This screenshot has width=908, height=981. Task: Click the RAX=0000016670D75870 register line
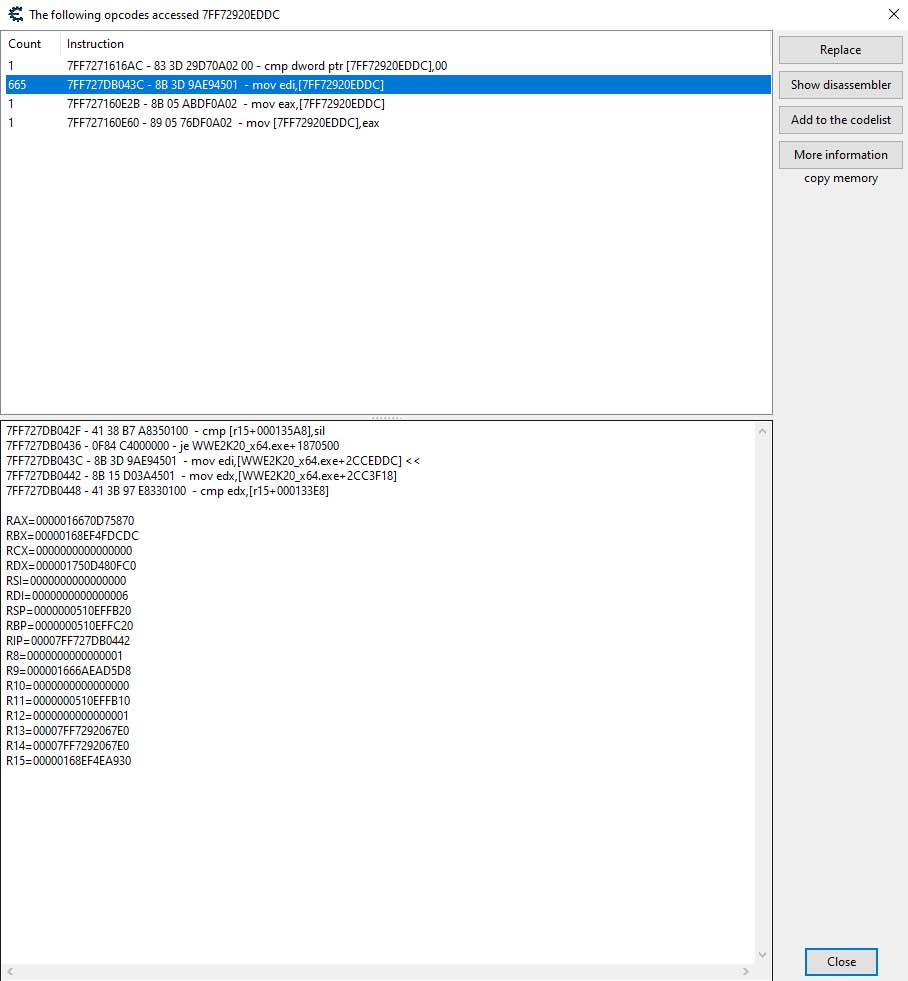point(70,521)
